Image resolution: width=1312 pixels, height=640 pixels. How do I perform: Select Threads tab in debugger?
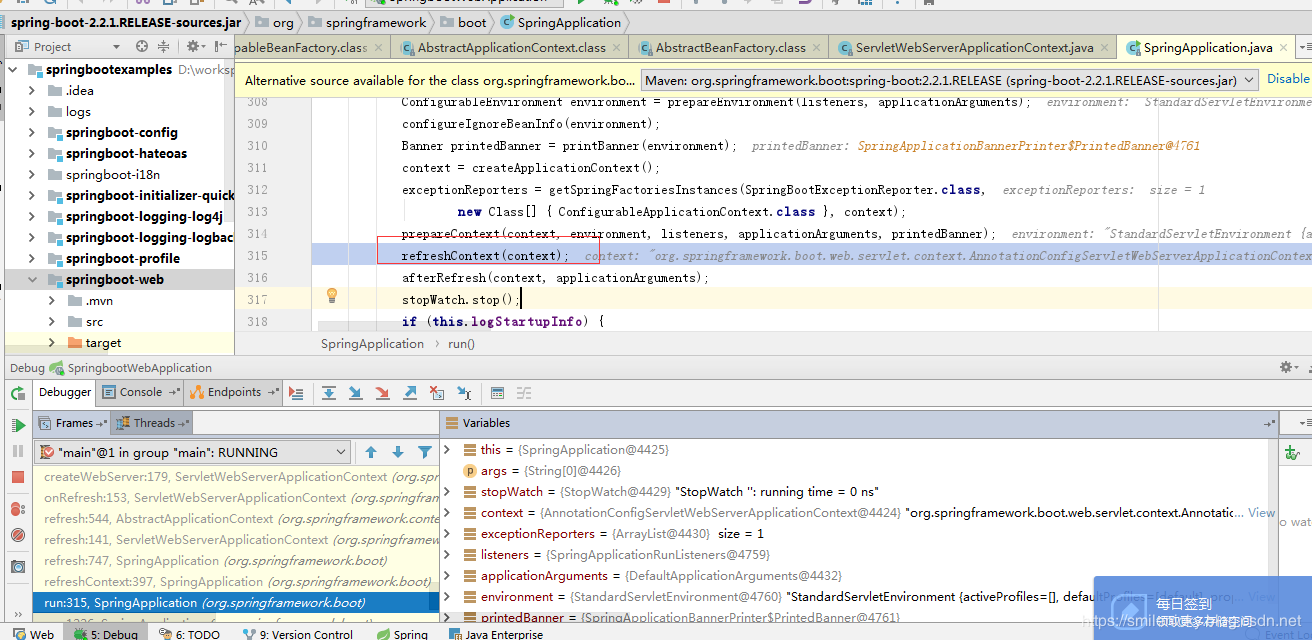point(152,423)
